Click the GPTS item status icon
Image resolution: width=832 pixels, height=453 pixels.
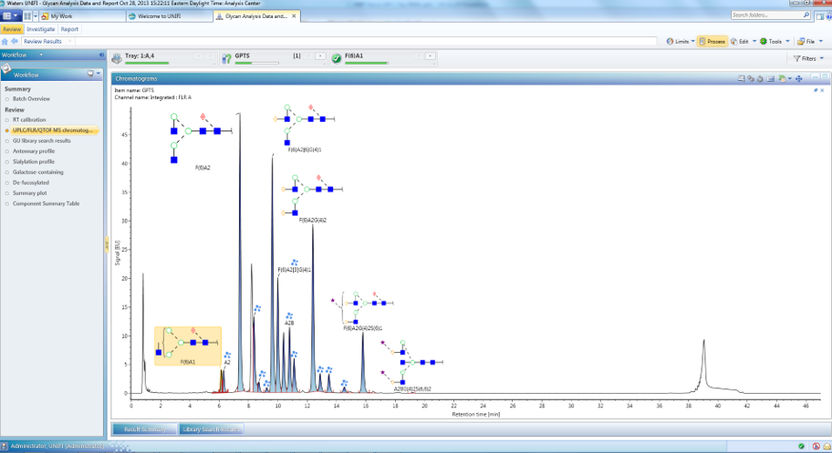coord(227,58)
